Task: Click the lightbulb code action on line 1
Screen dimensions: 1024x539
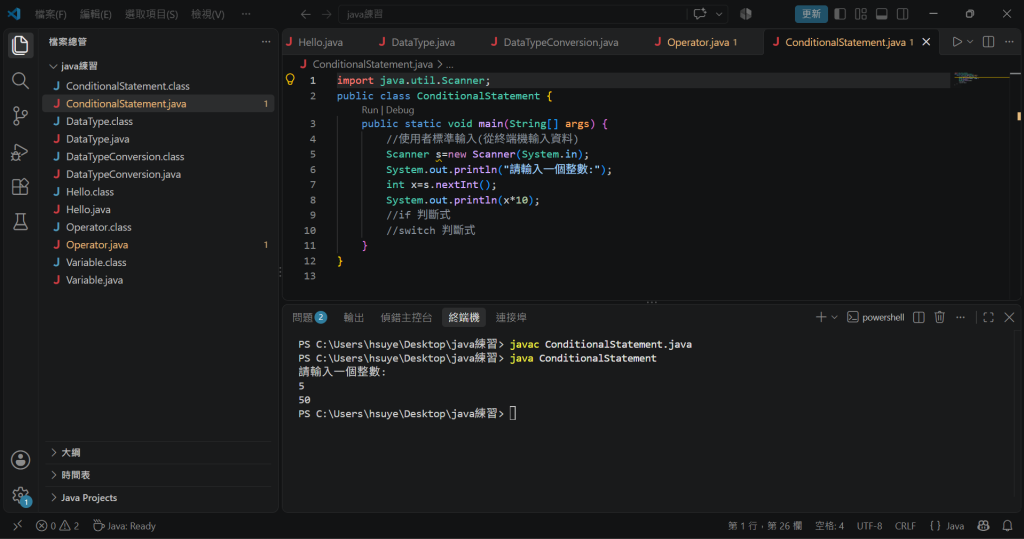Action: 290,80
